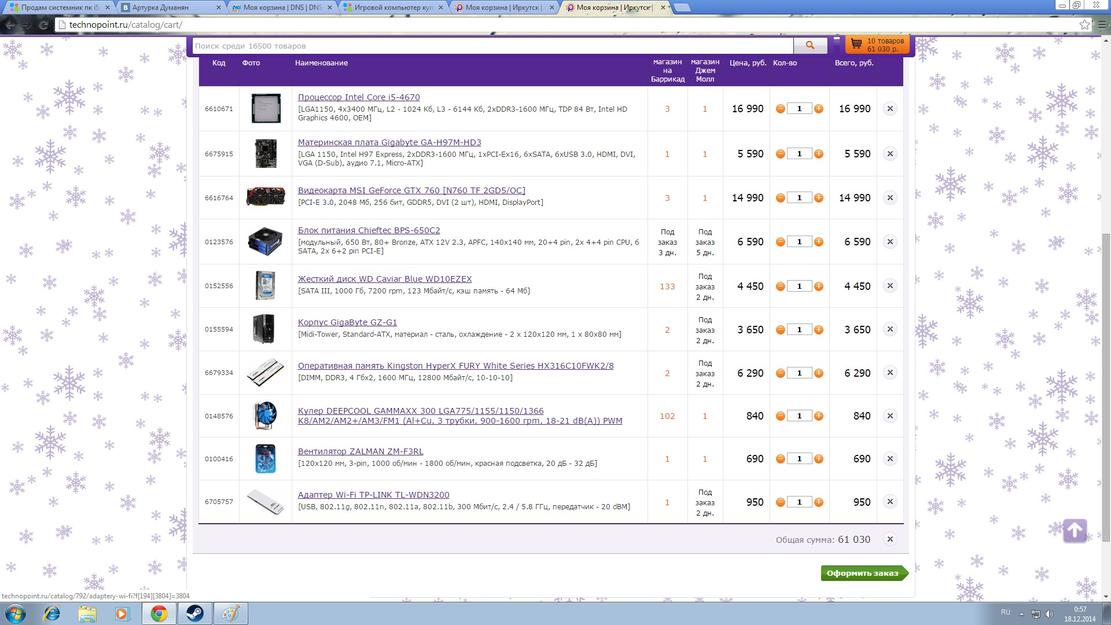The height and width of the screenshot is (625, 1111).
Task: Decrease quantity of Chieftec BPS-650C2 power supply
Action: tap(780, 242)
